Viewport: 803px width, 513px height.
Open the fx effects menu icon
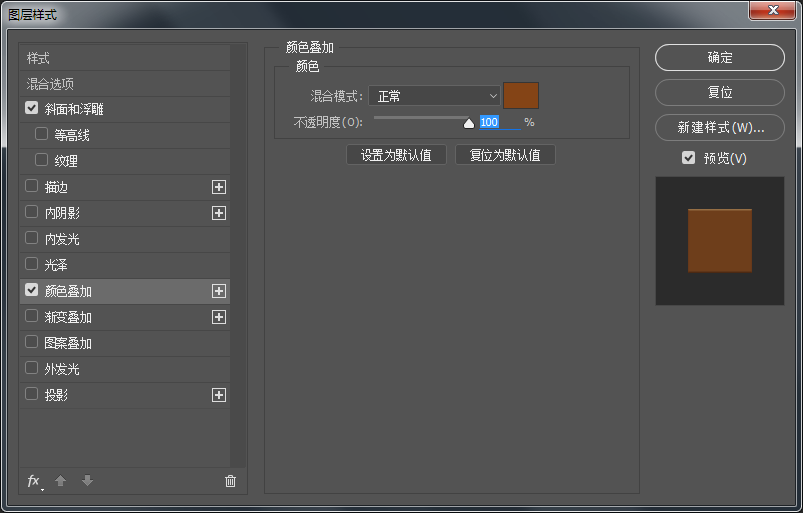34,481
